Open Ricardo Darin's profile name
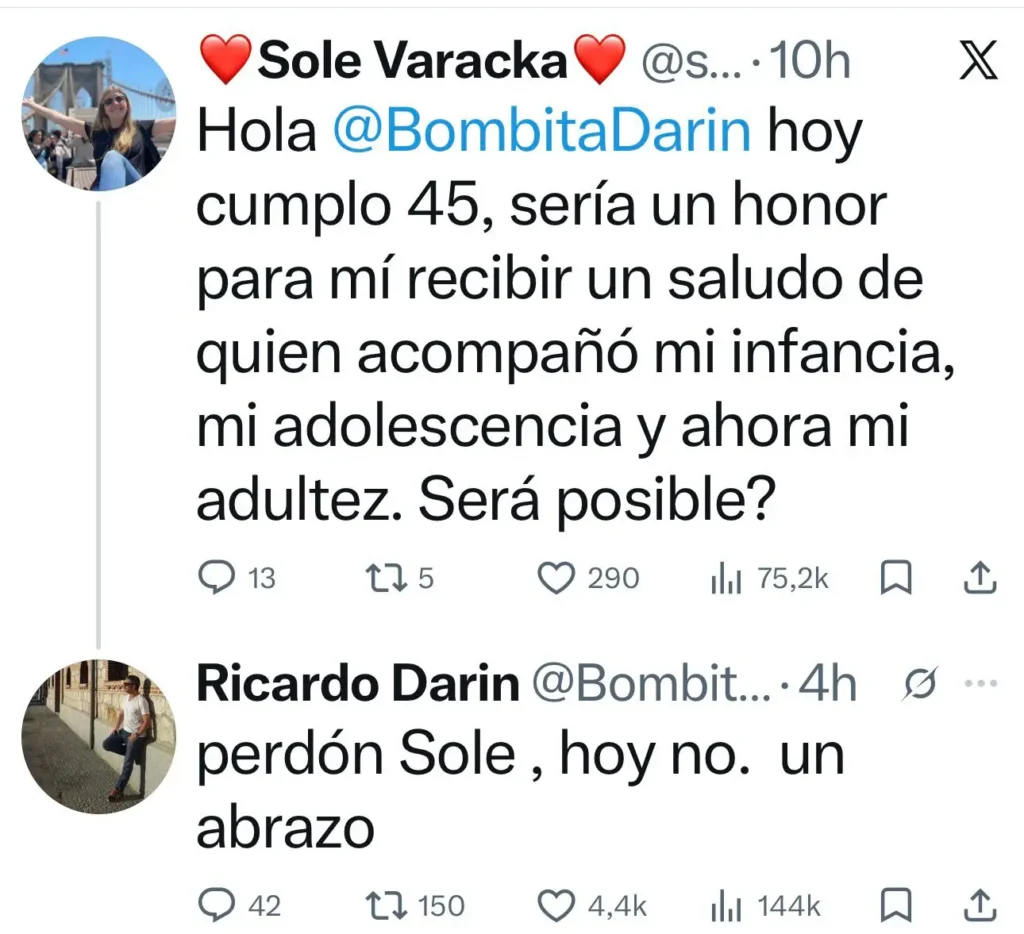Screen dimensions: 1024x934 (358, 685)
